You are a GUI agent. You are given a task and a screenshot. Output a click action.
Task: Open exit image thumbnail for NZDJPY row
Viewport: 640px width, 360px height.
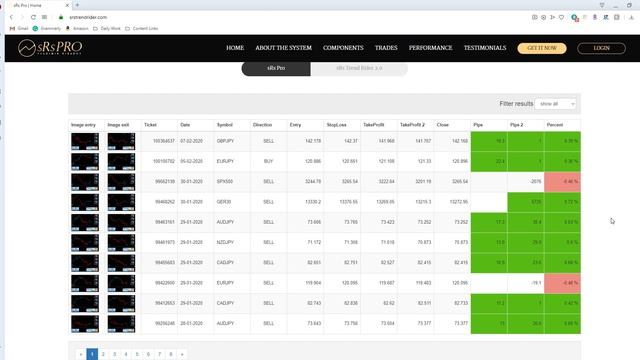pyautogui.click(x=121, y=242)
